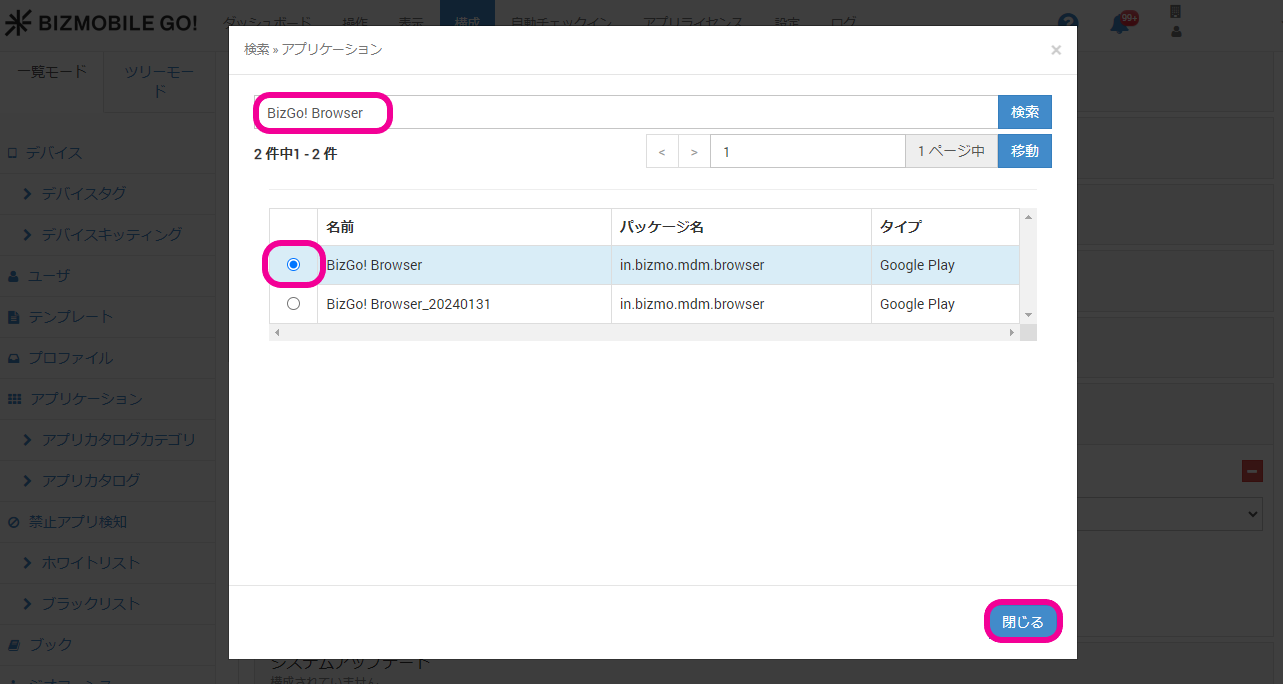Select the BizGo! Browser_20240131 radio button
Viewport: 1283px width, 684px height.
293,304
